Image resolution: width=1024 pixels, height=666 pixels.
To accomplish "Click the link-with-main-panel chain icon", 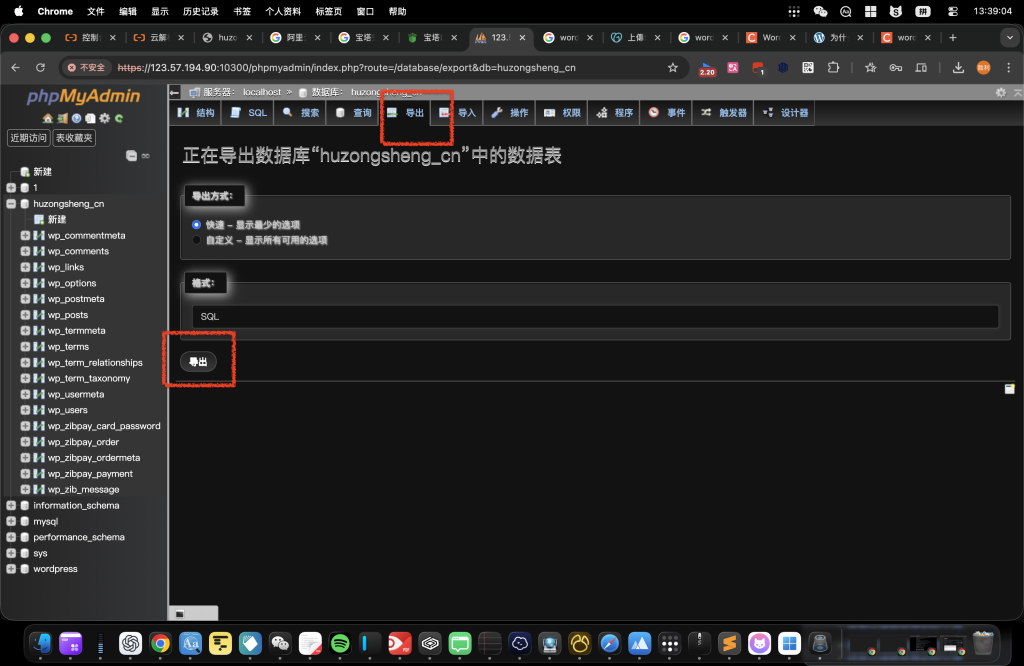I will click(145, 155).
